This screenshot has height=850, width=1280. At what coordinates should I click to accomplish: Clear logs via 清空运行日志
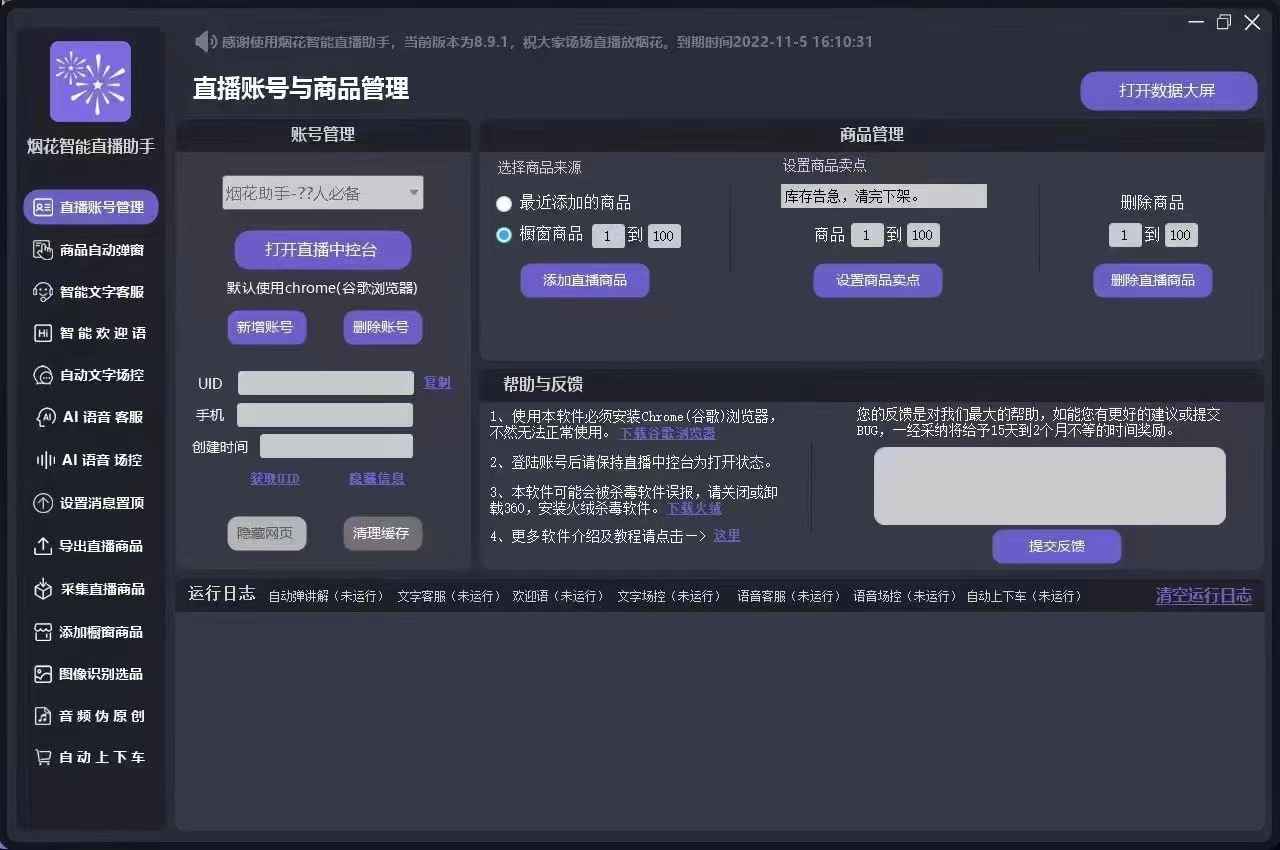[1204, 593]
